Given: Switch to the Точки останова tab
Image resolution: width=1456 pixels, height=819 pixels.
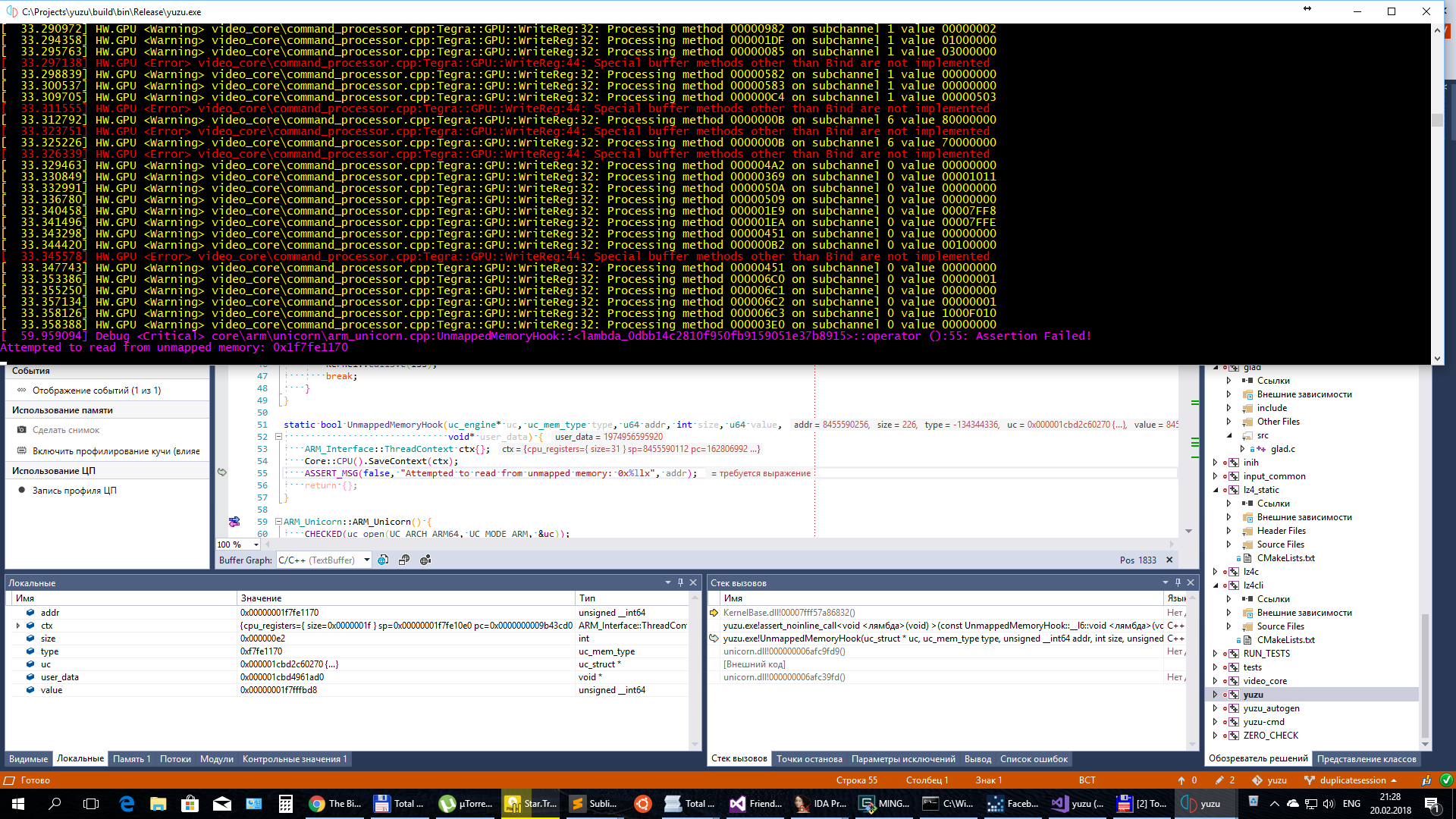Looking at the screenshot, I should [809, 759].
